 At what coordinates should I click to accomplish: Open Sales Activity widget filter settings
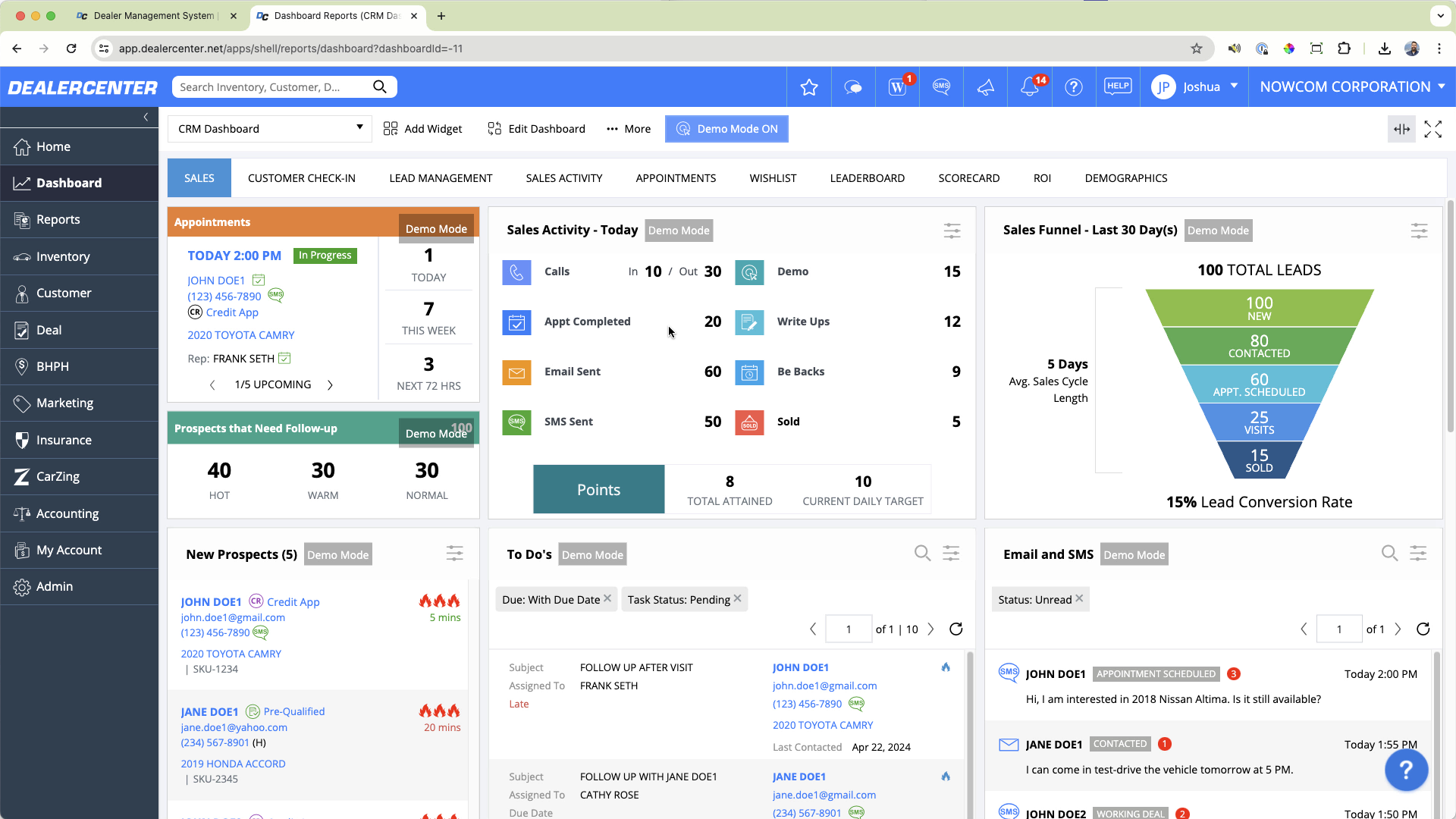(x=952, y=231)
